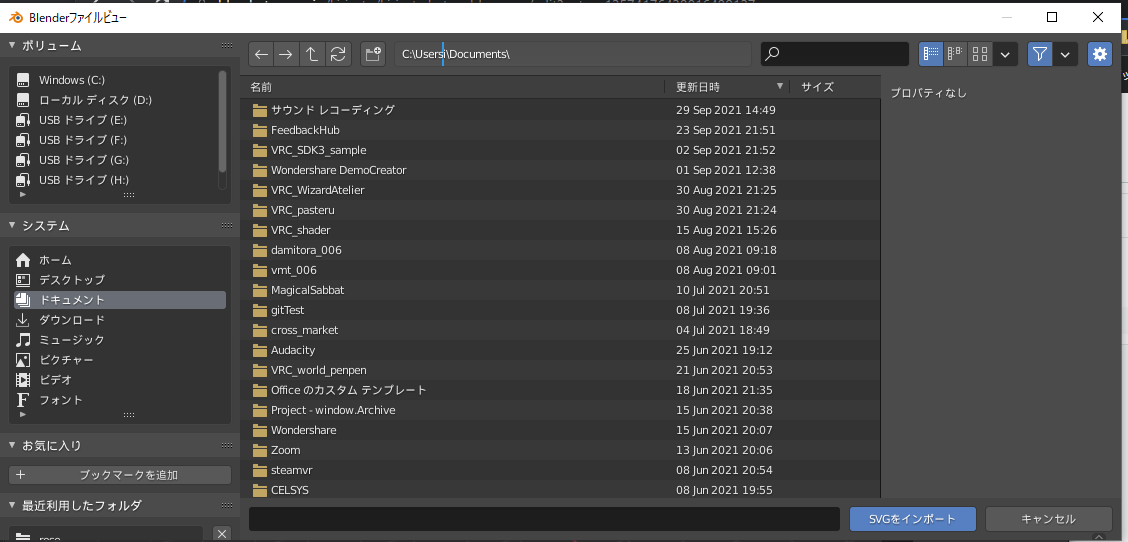Image resolution: width=1128 pixels, height=542 pixels.
Task: Select VRC_SDK3_sample folder
Action: click(560, 150)
